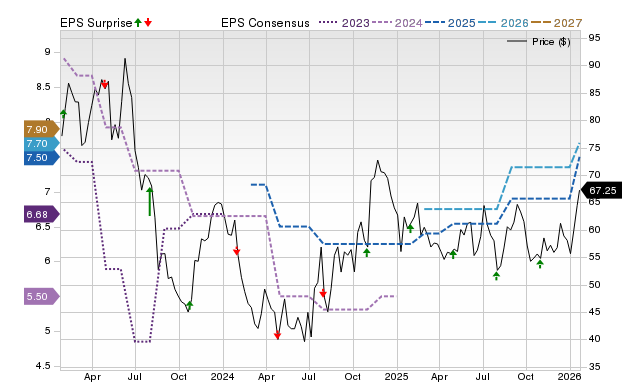Click the 85 value on the price axis

click(595, 93)
